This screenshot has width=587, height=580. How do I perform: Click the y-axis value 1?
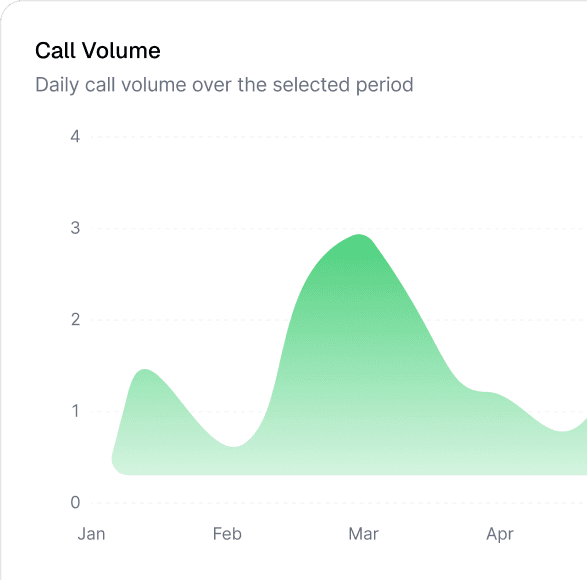[75, 411]
